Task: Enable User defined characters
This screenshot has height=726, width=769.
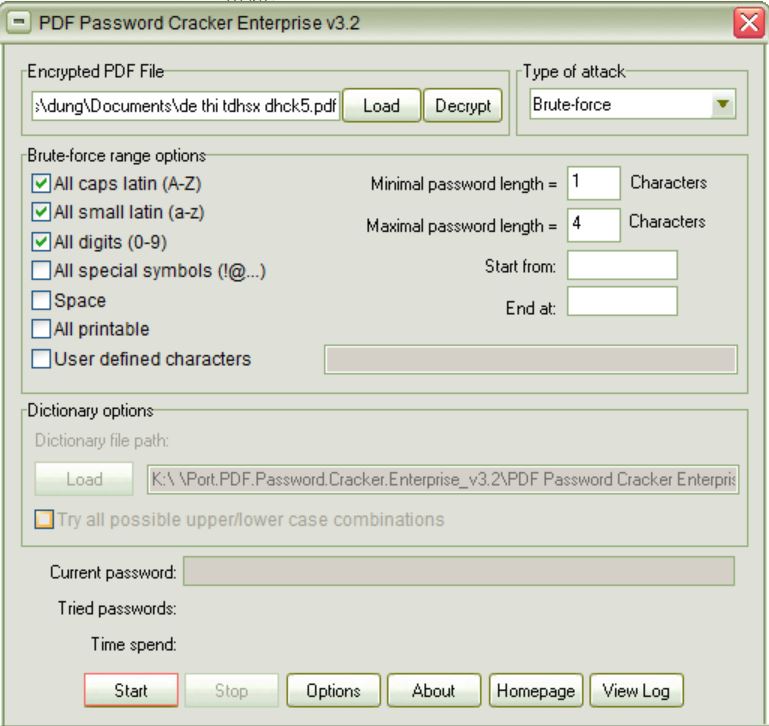Action: coord(41,359)
